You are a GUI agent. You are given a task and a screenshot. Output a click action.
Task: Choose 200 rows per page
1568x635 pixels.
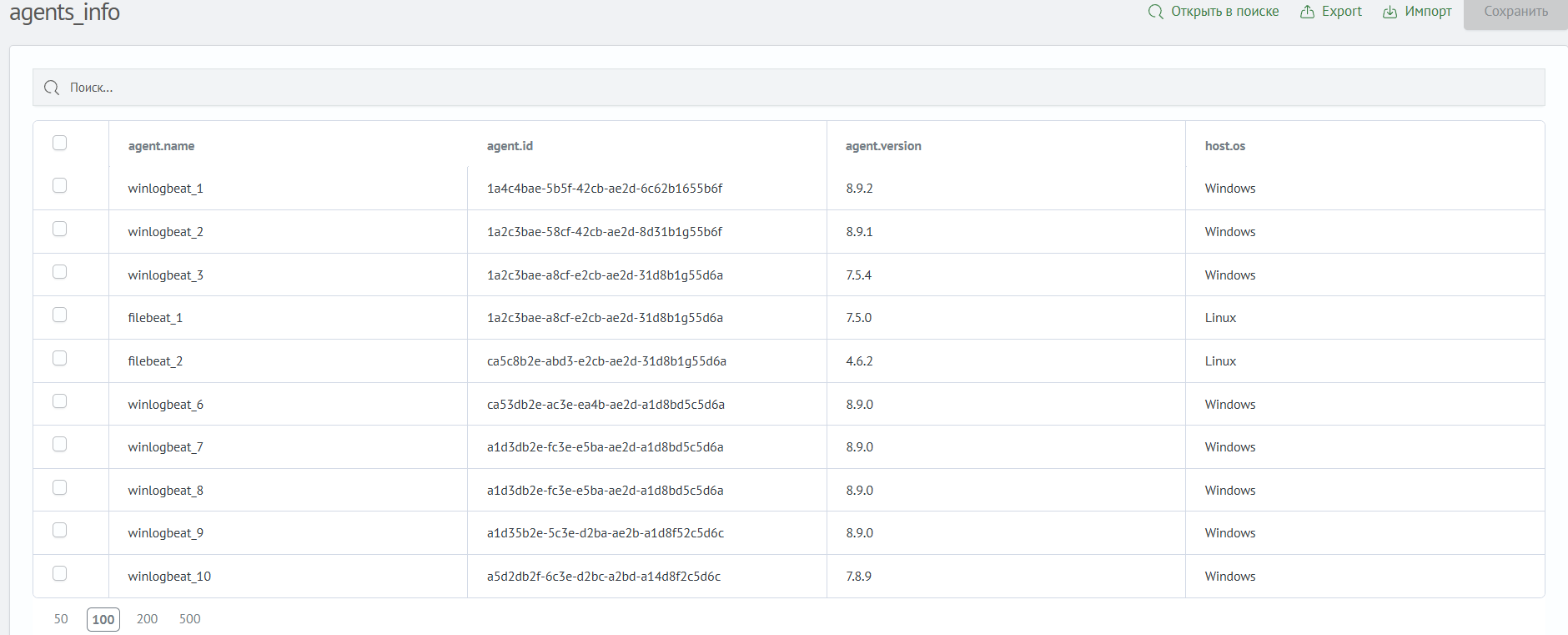pos(147,619)
